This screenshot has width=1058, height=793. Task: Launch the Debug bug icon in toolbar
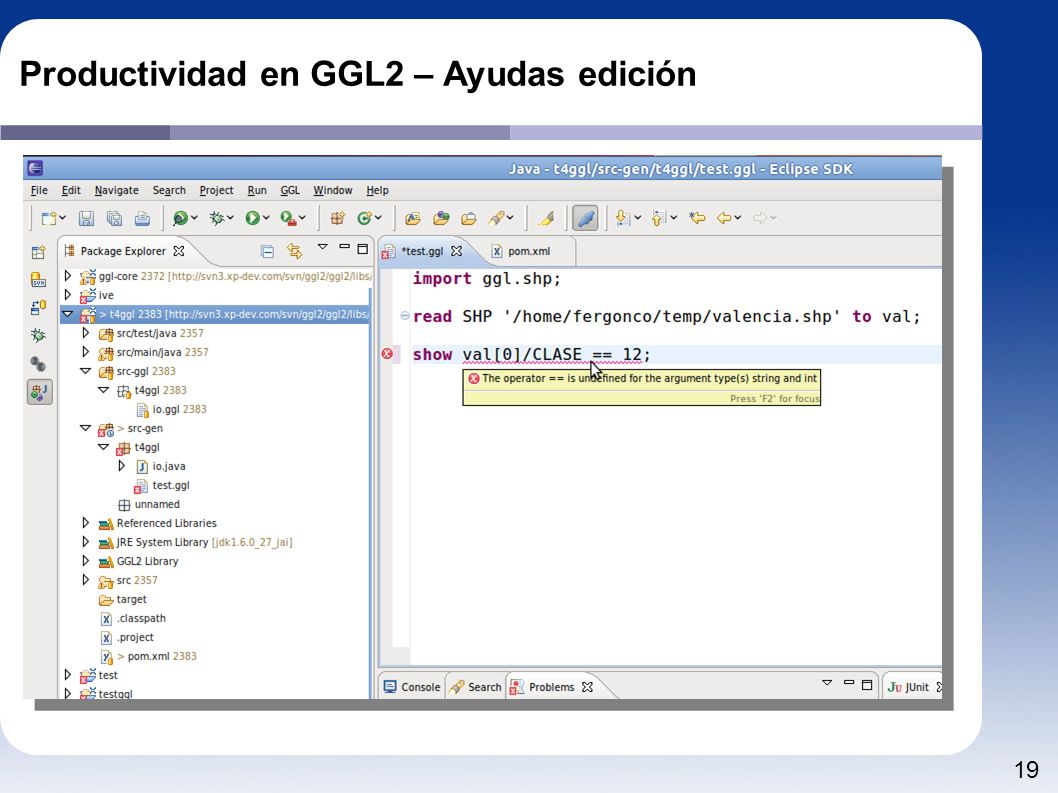(x=217, y=218)
